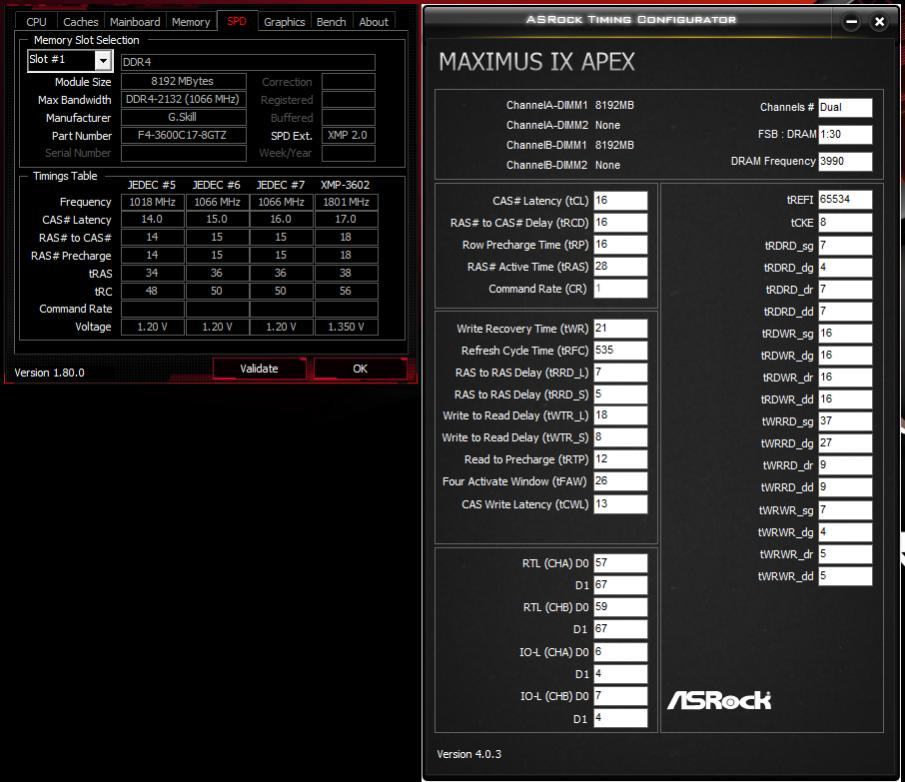Screen dimensions: 905x782
Task: Click the ASRock logo
Action: (x=719, y=700)
